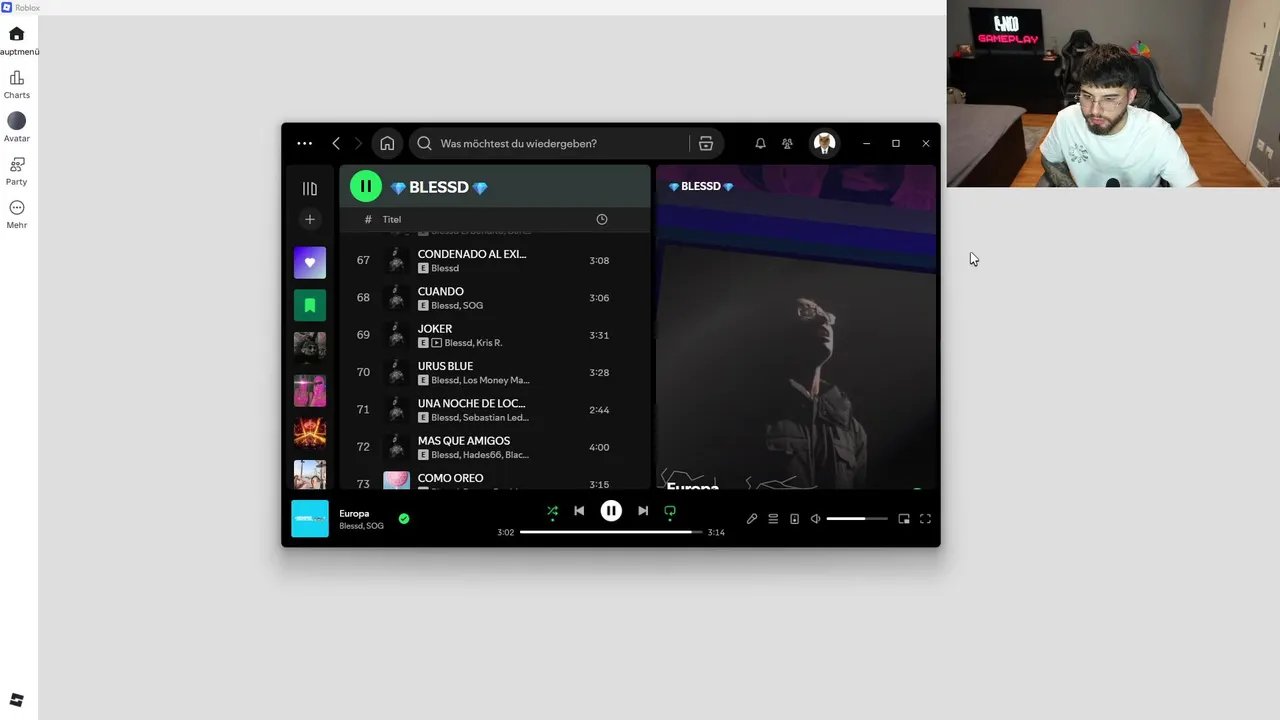This screenshot has width=1280, height=720.
Task: Open Browse icon in search bar
Action: 706,143
